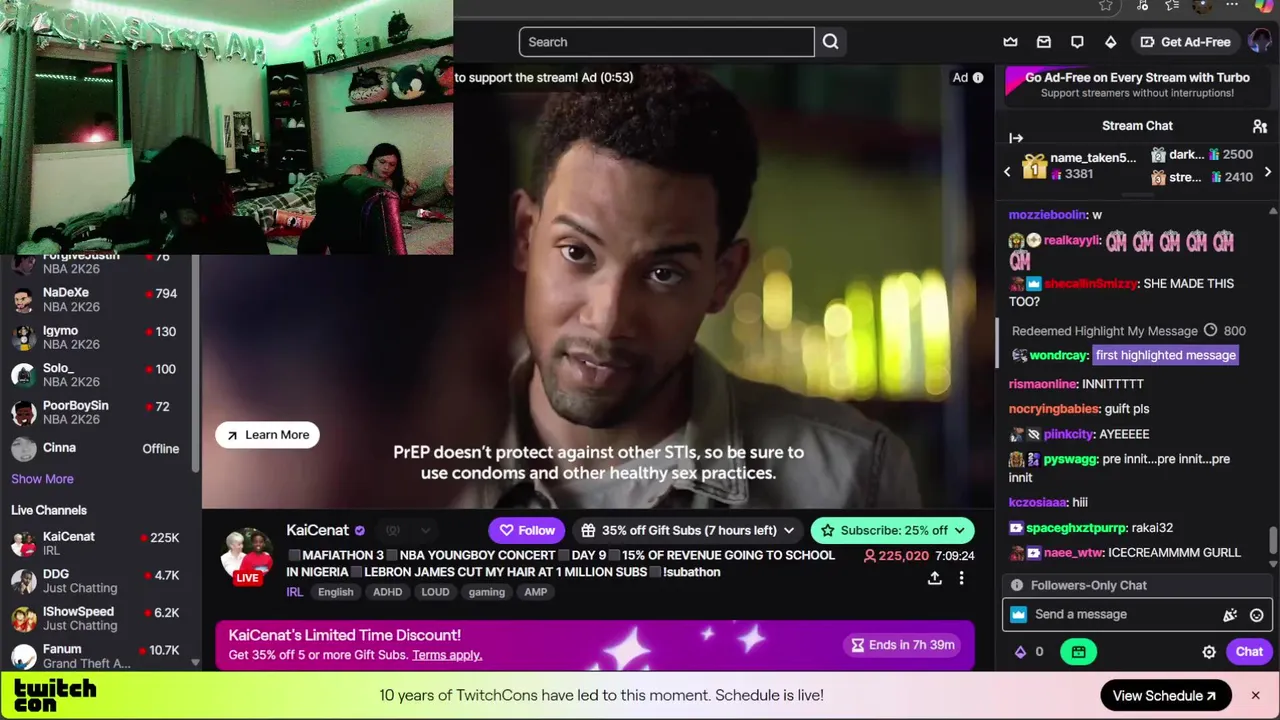Click into the Search input field
This screenshot has width=1280, height=720.
point(666,42)
